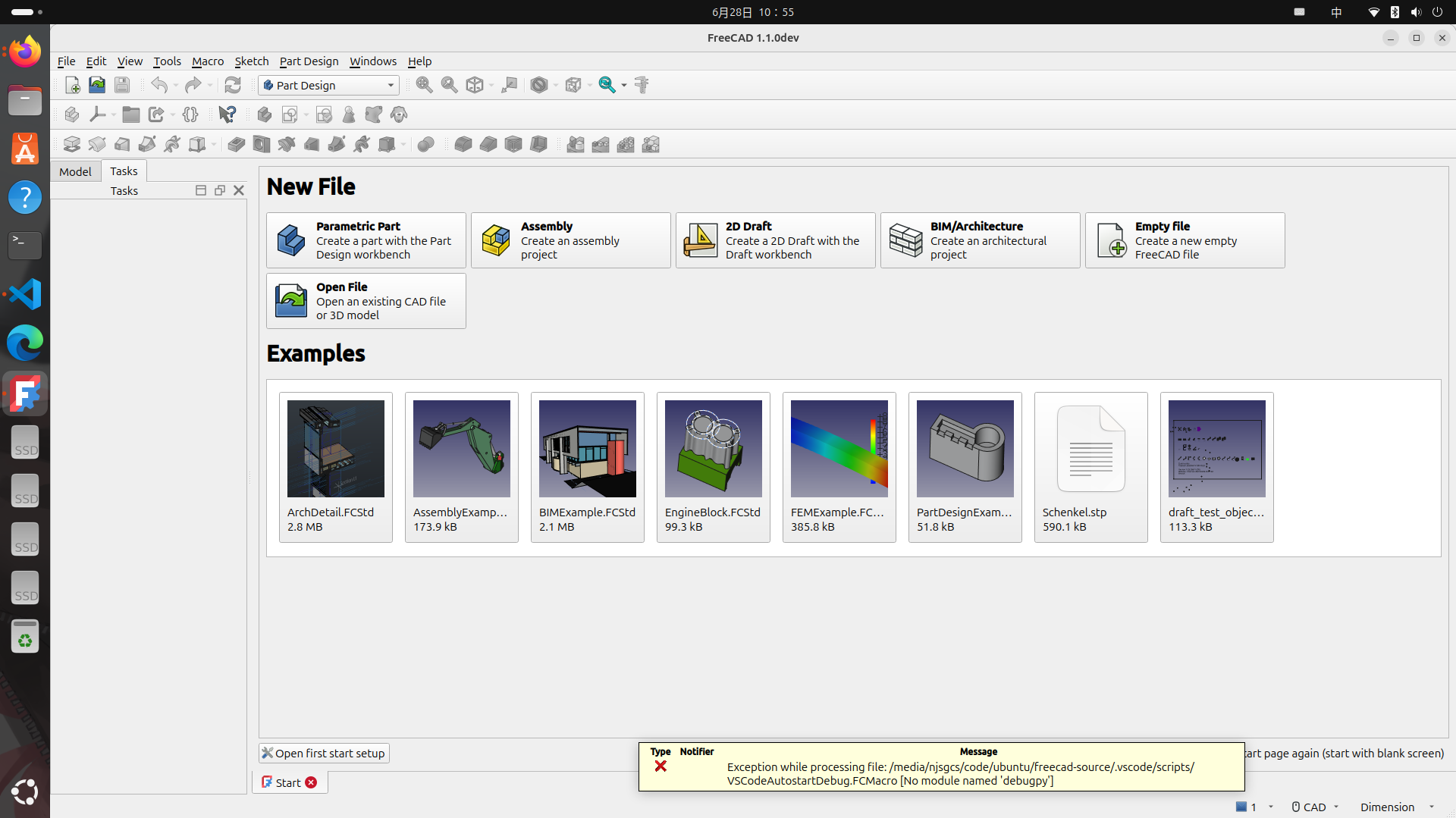Open the Part Design workbench selector
This screenshot has height=818, width=1456.
[x=328, y=85]
